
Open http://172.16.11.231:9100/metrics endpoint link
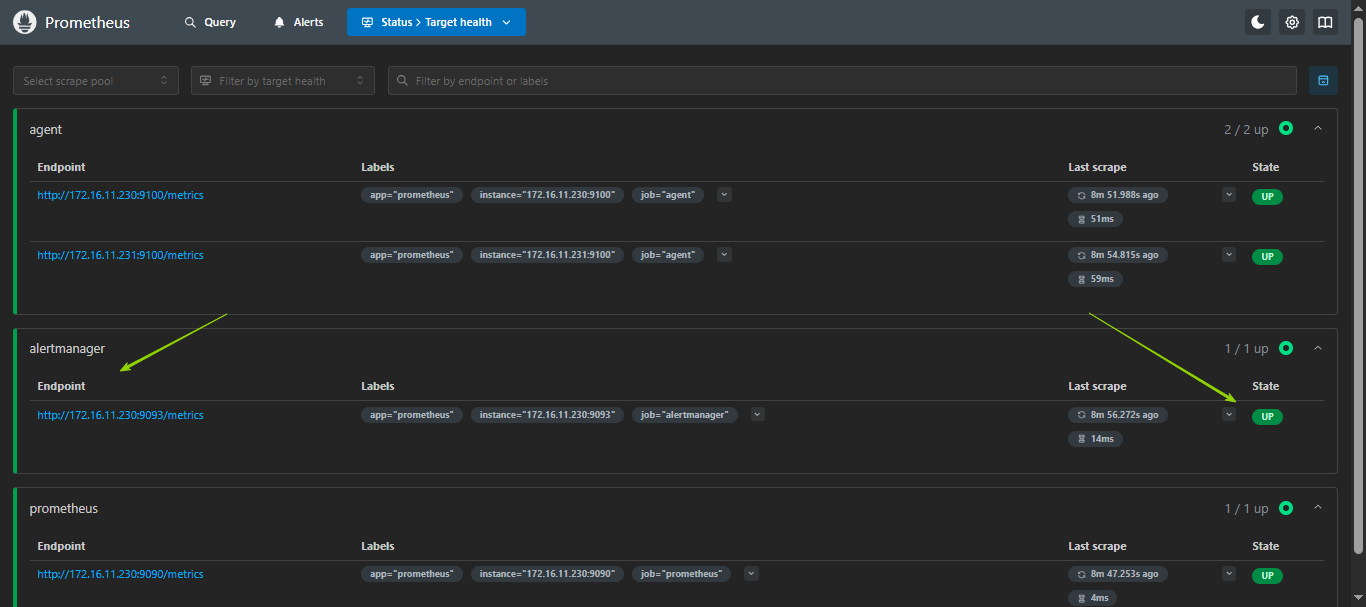pyautogui.click(x=120, y=255)
